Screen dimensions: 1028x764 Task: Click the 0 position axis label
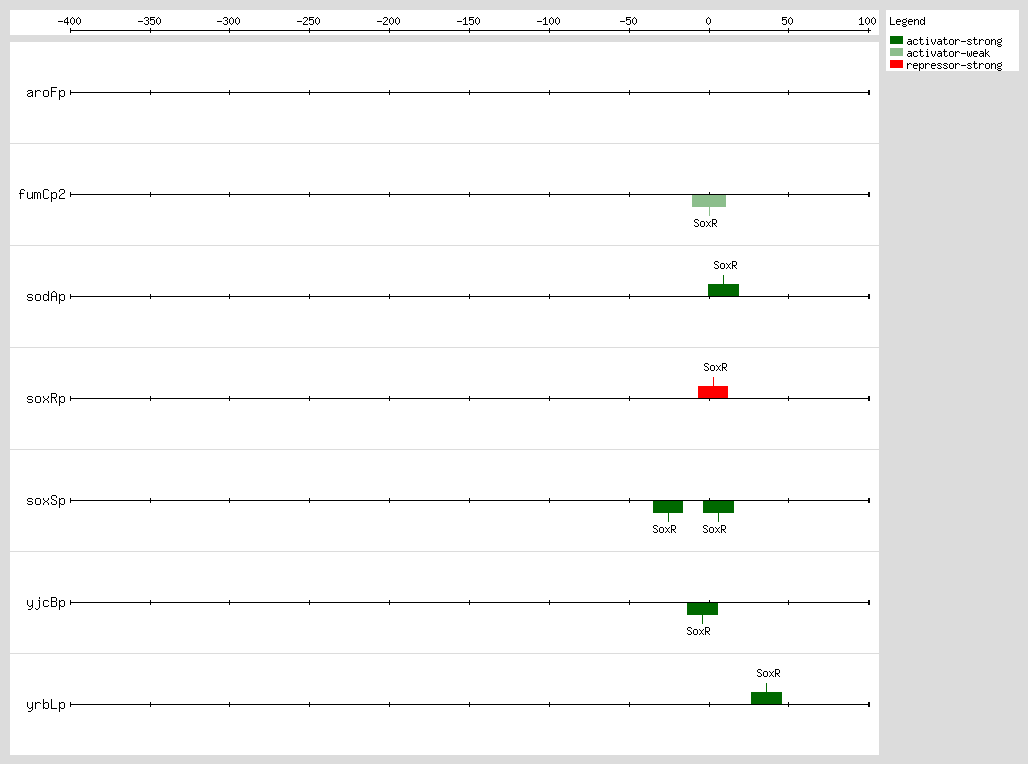coord(708,21)
